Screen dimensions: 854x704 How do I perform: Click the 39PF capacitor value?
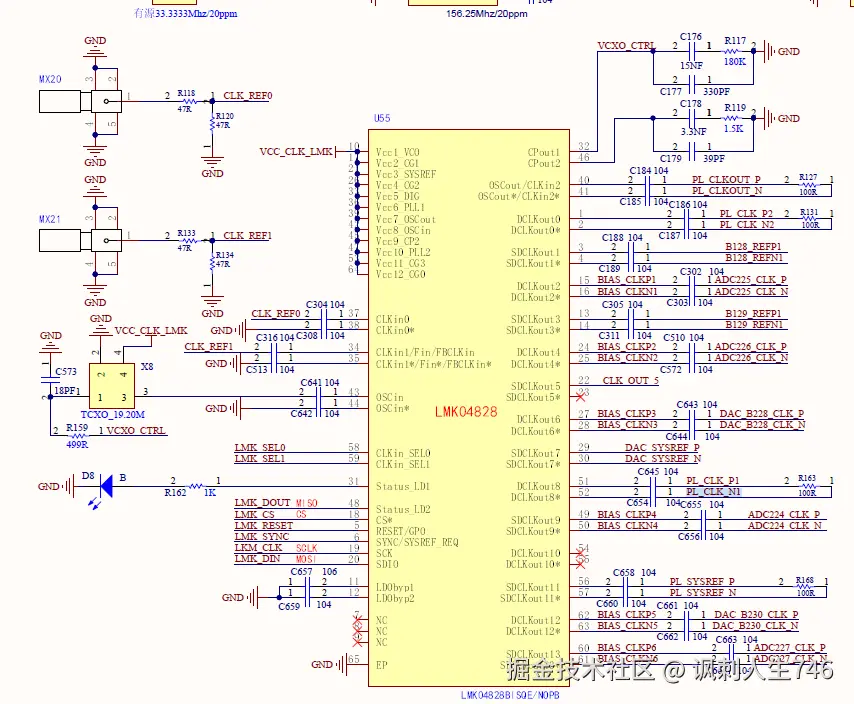713,158
